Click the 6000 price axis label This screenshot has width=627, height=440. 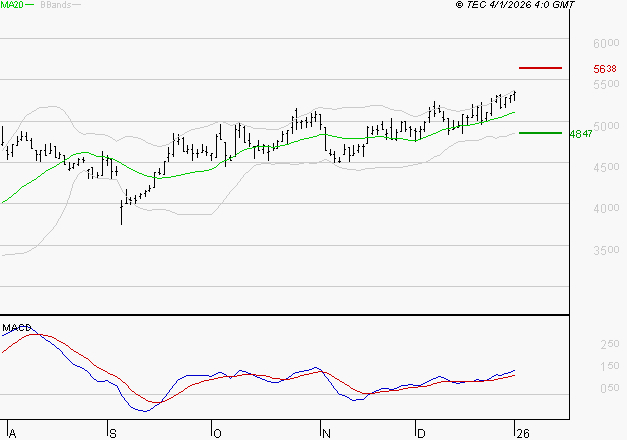click(x=606, y=43)
